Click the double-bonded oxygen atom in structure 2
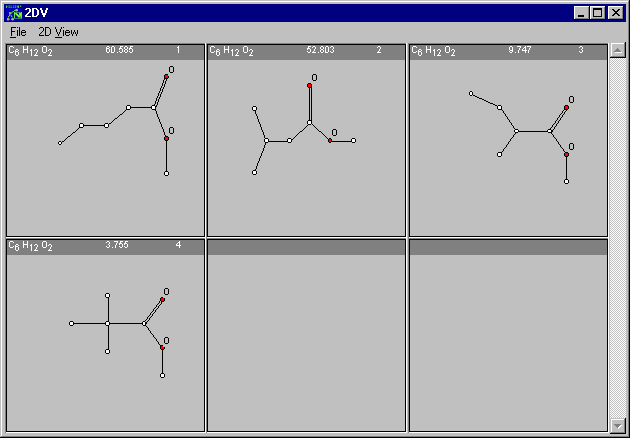 [x=309, y=86]
